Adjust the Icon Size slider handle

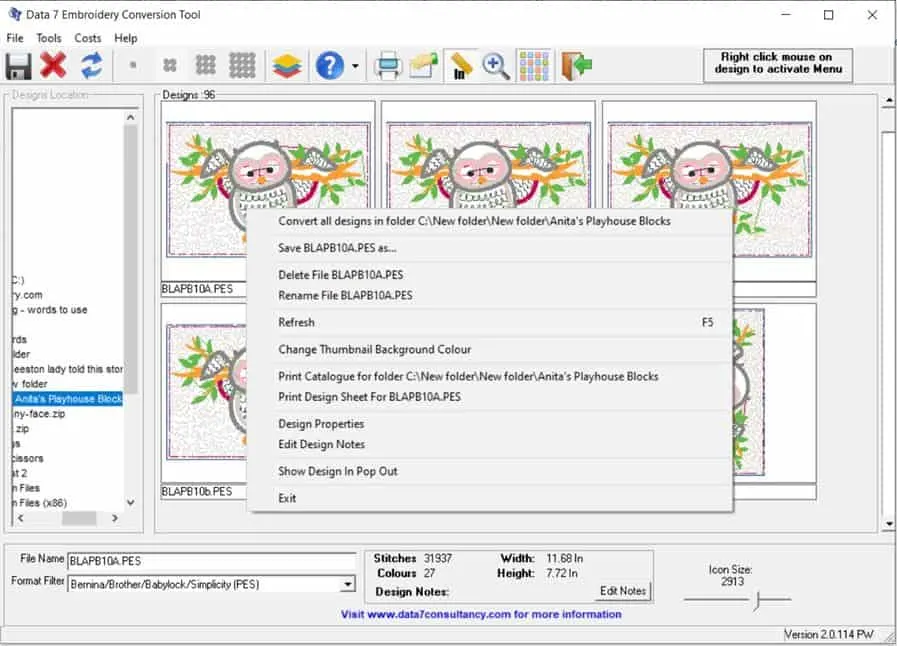(757, 600)
